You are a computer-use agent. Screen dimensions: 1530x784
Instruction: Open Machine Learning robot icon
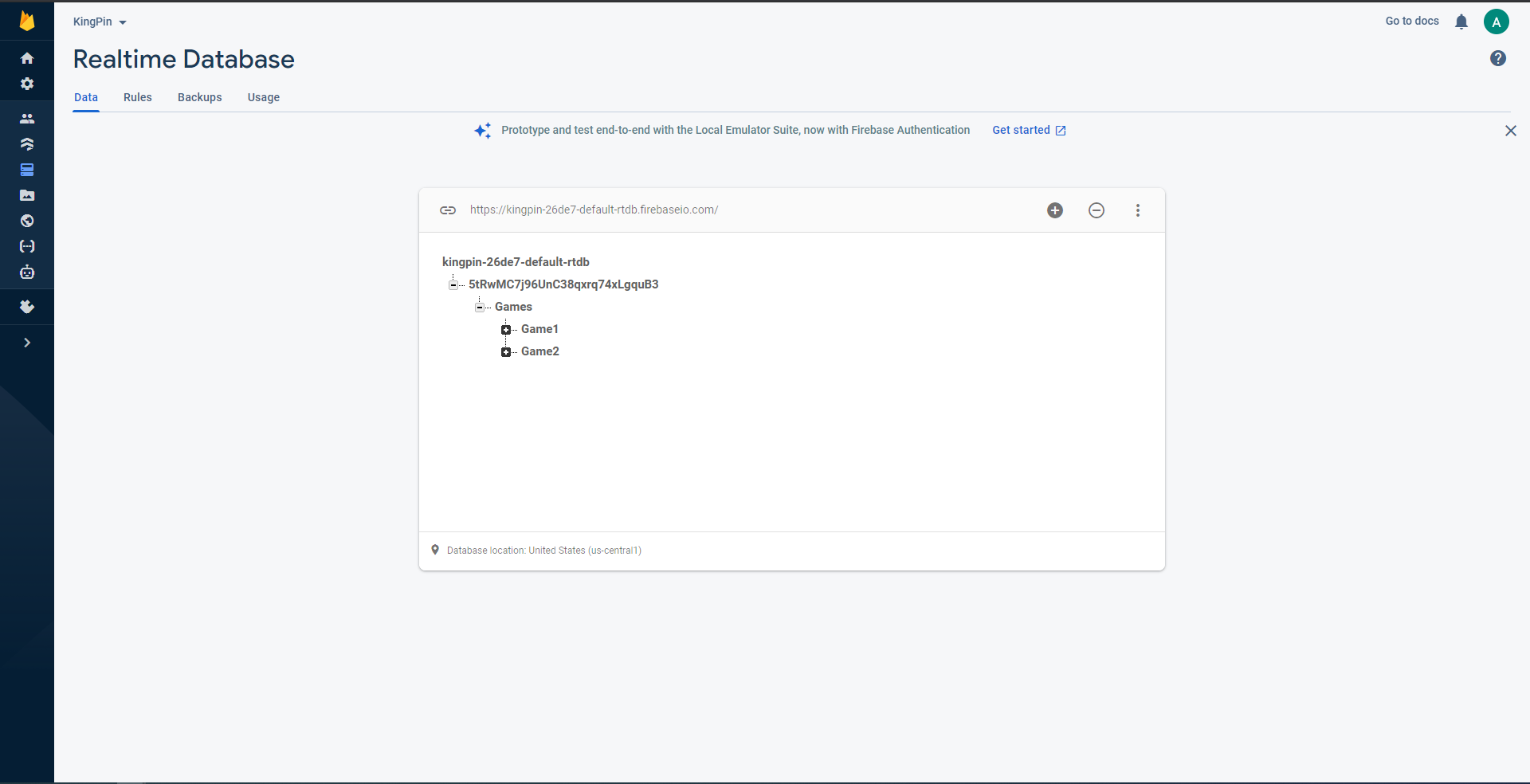coord(27,272)
